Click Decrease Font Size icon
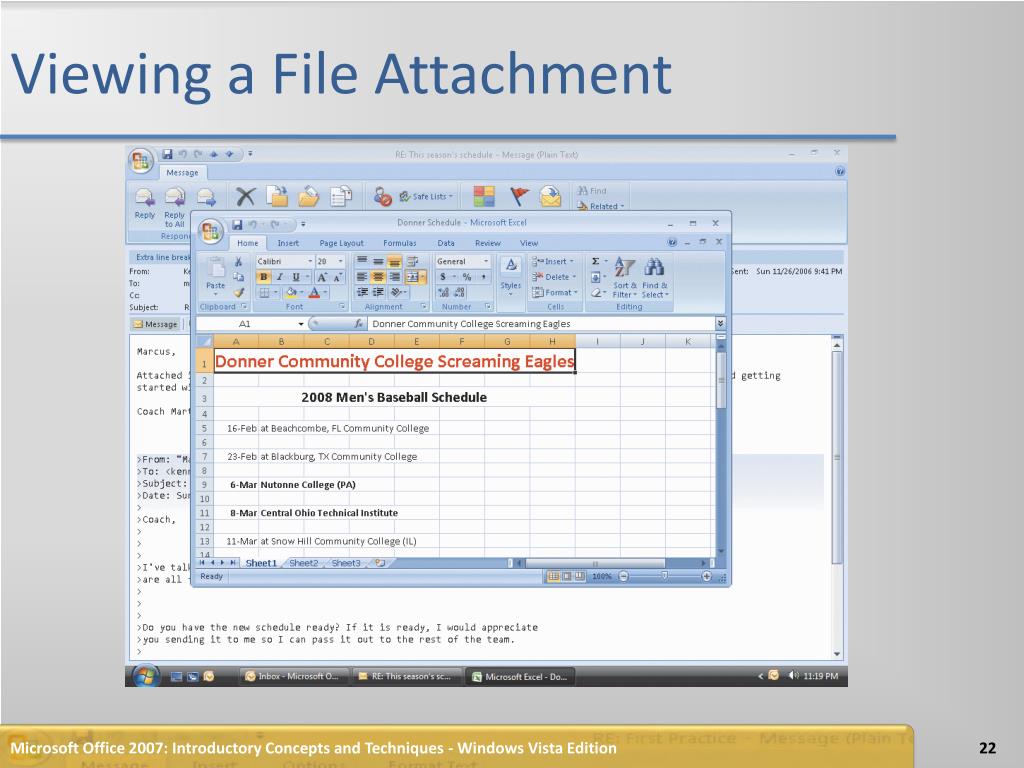The width and height of the screenshot is (1024, 768). point(337,277)
